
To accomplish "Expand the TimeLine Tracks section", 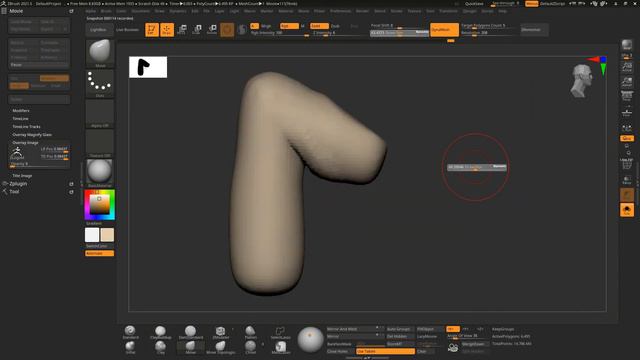I will tap(27, 127).
